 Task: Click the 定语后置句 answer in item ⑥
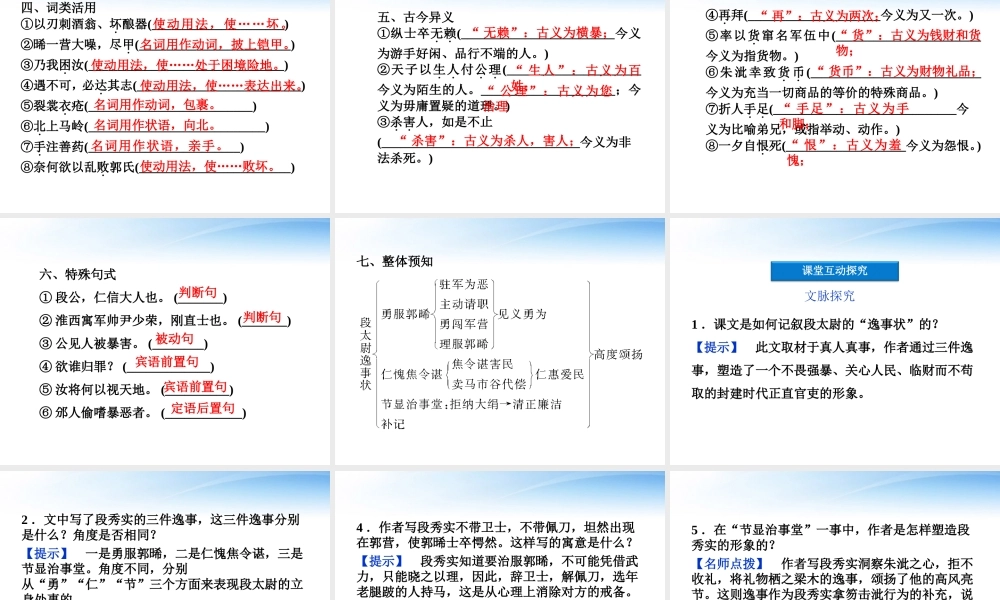coord(203,408)
